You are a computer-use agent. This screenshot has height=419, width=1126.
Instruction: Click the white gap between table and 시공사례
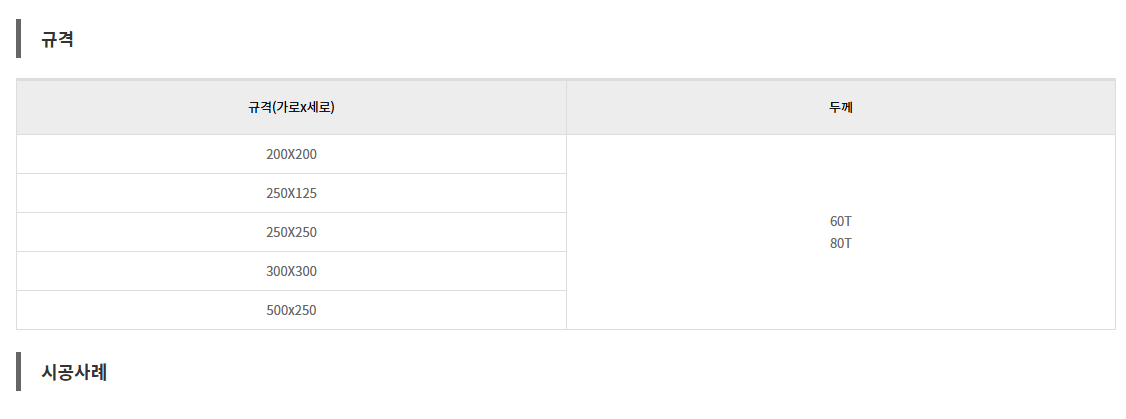coord(565,340)
